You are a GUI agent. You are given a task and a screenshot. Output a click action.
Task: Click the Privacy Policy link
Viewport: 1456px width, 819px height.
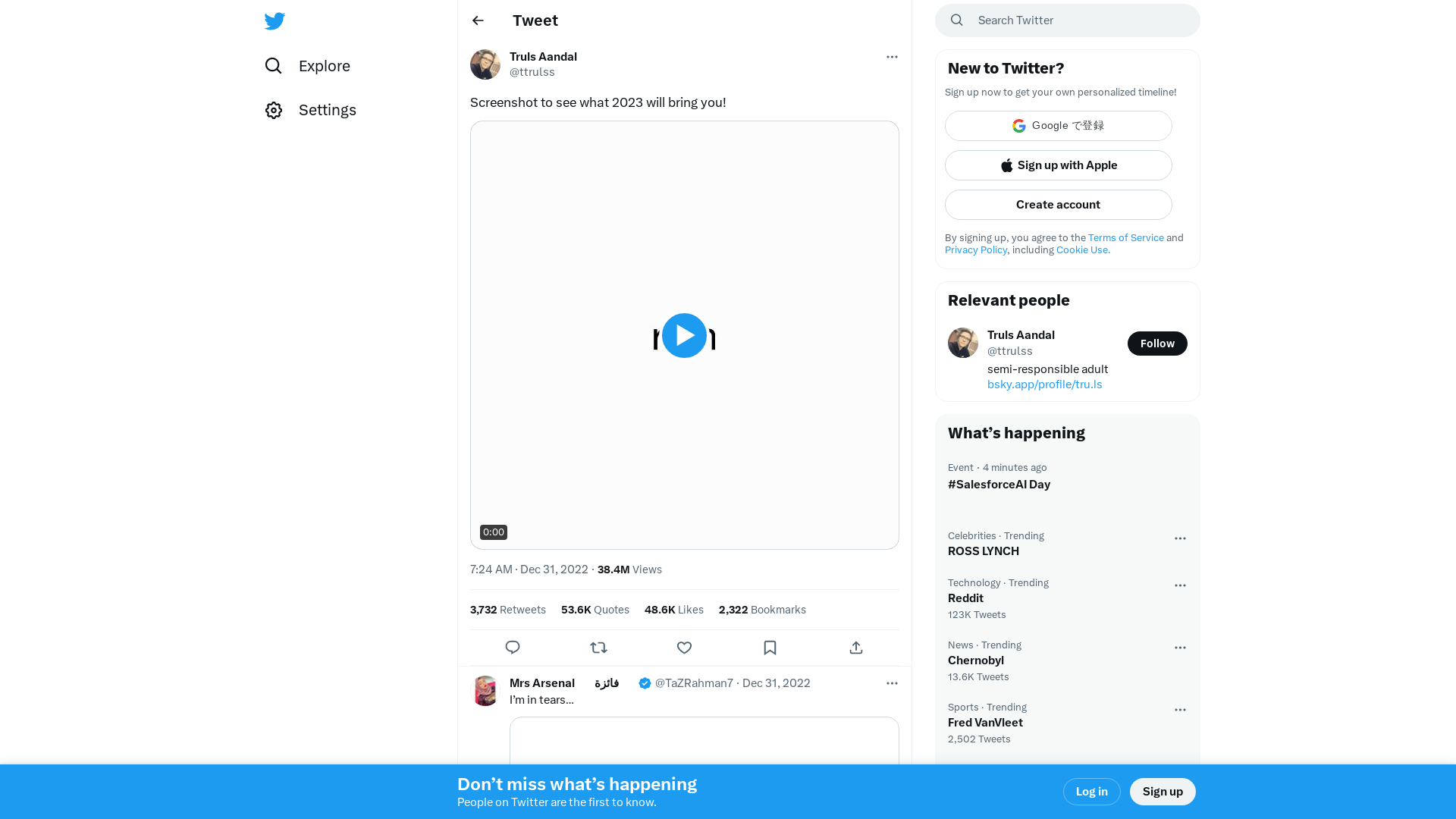pos(975,250)
